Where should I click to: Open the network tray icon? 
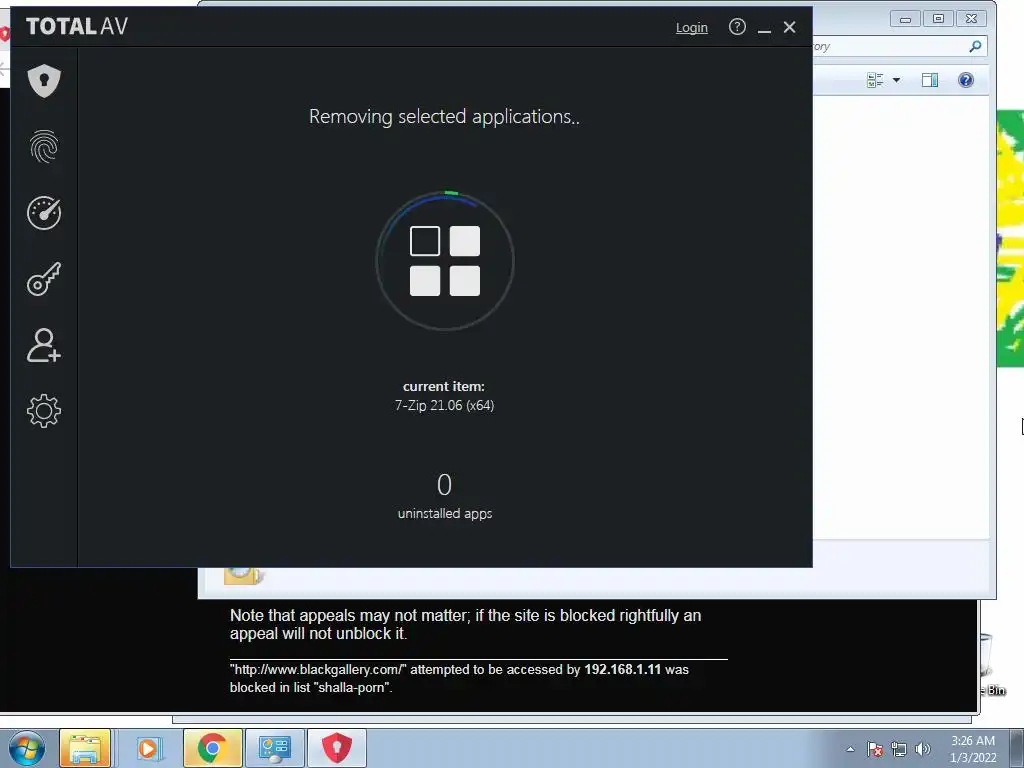(899, 749)
